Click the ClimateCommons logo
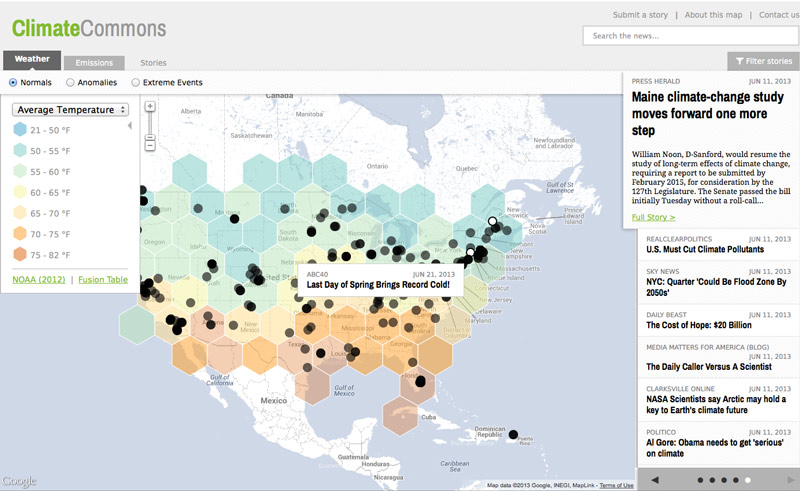Viewport: 800px width, 491px height. [x=89, y=28]
